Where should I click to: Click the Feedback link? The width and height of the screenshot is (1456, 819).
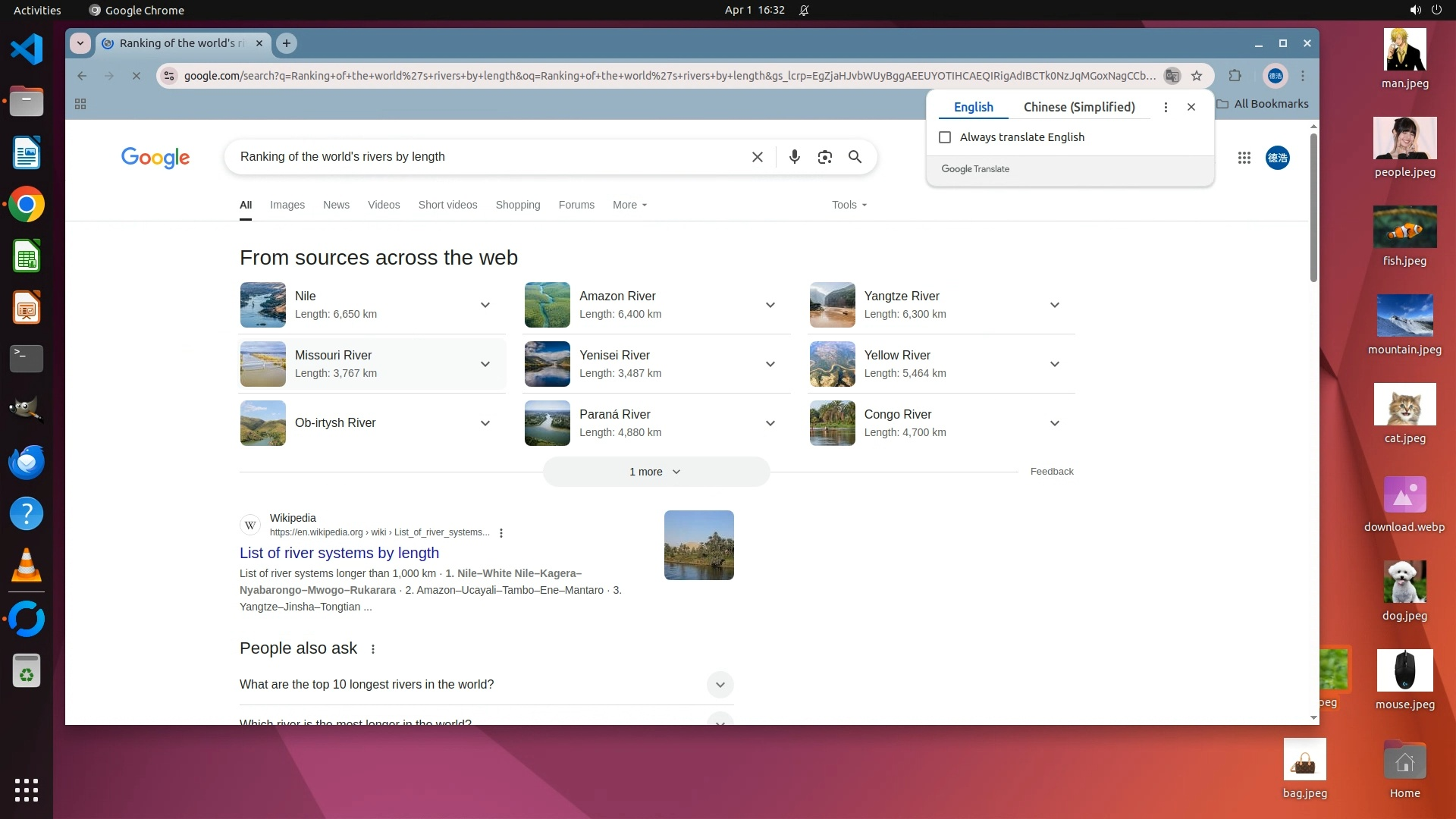(1051, 472)
